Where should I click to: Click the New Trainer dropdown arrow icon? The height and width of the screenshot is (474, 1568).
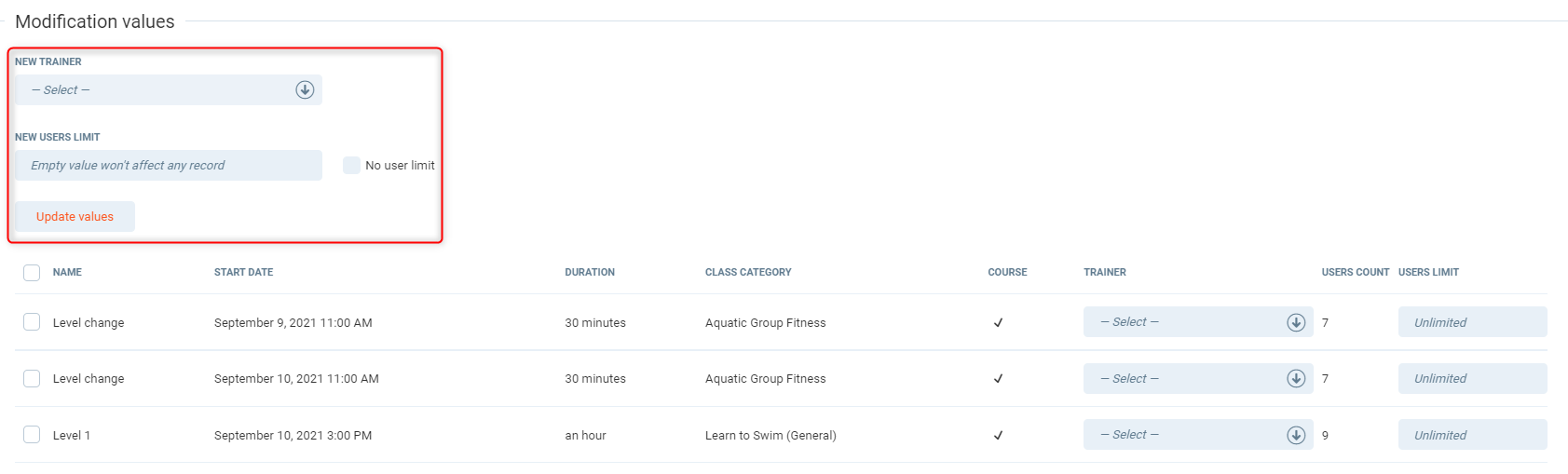coord(305,90)
